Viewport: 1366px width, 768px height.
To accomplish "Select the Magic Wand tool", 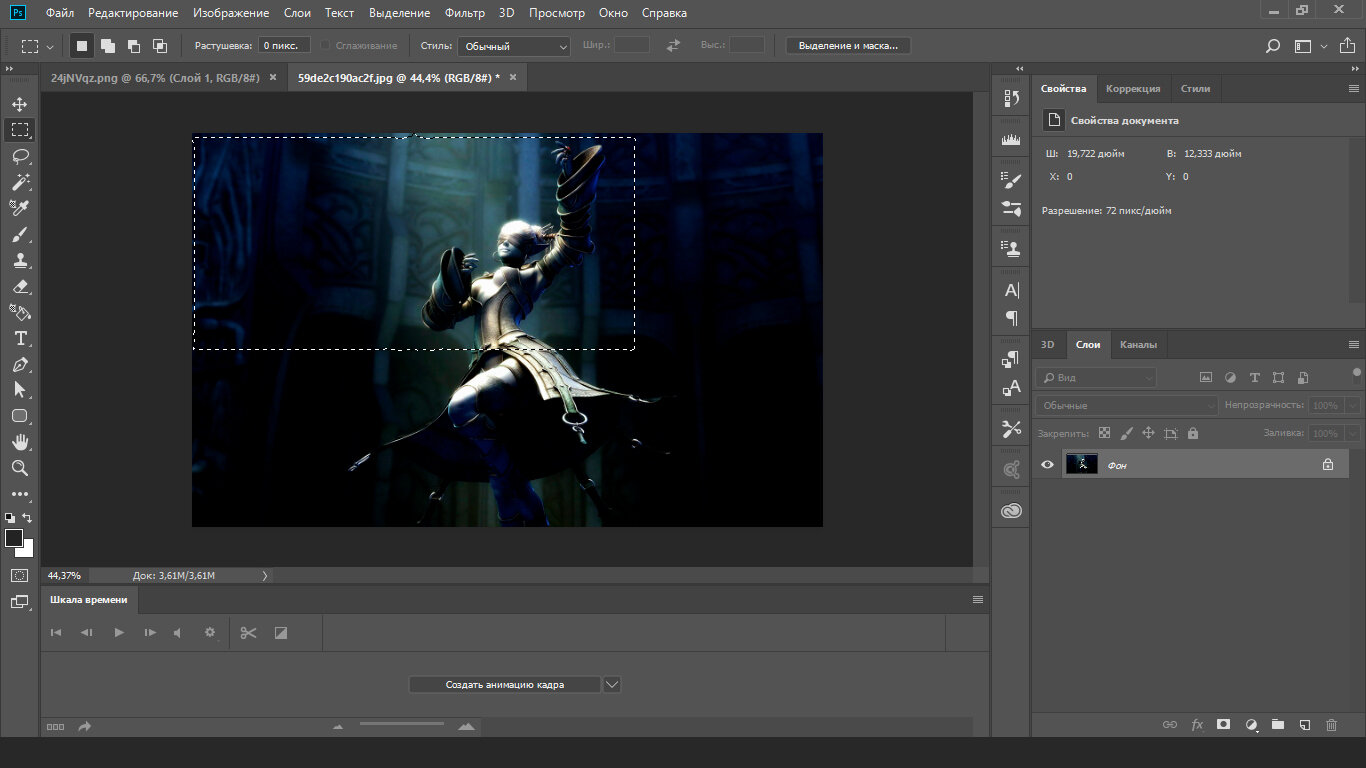I will pos(20,182).
